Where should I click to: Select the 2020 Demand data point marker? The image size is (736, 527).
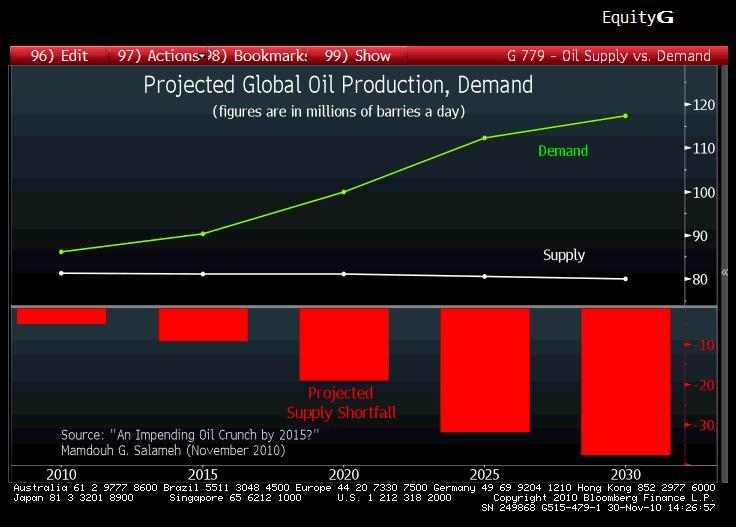coord(344,192)
